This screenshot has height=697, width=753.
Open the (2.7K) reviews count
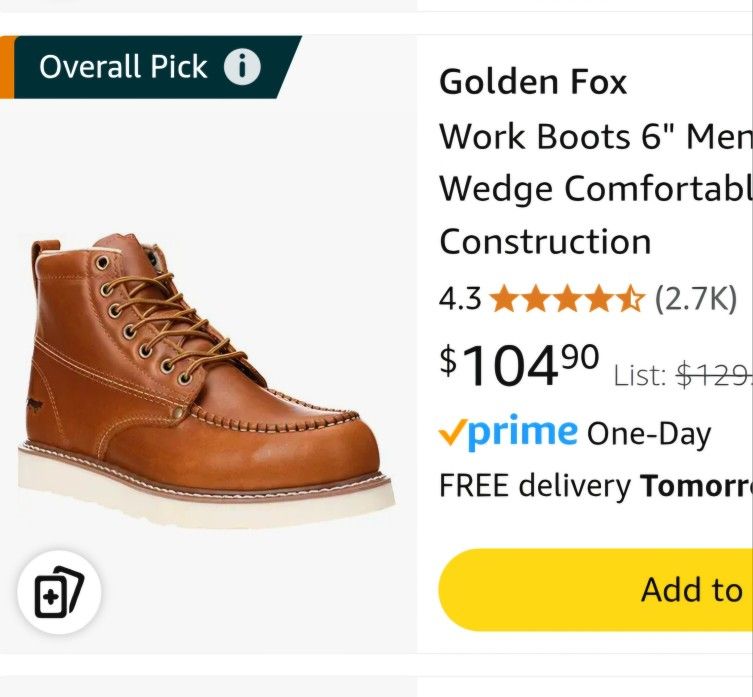pyautogui.click(x=695, y=298)
